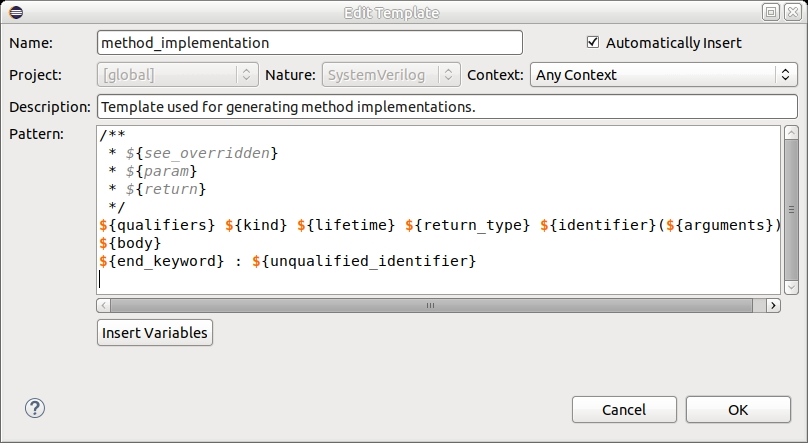Click the vertical scrollbar thumb in Pattern
808x443 pixels.
(791, 209)
